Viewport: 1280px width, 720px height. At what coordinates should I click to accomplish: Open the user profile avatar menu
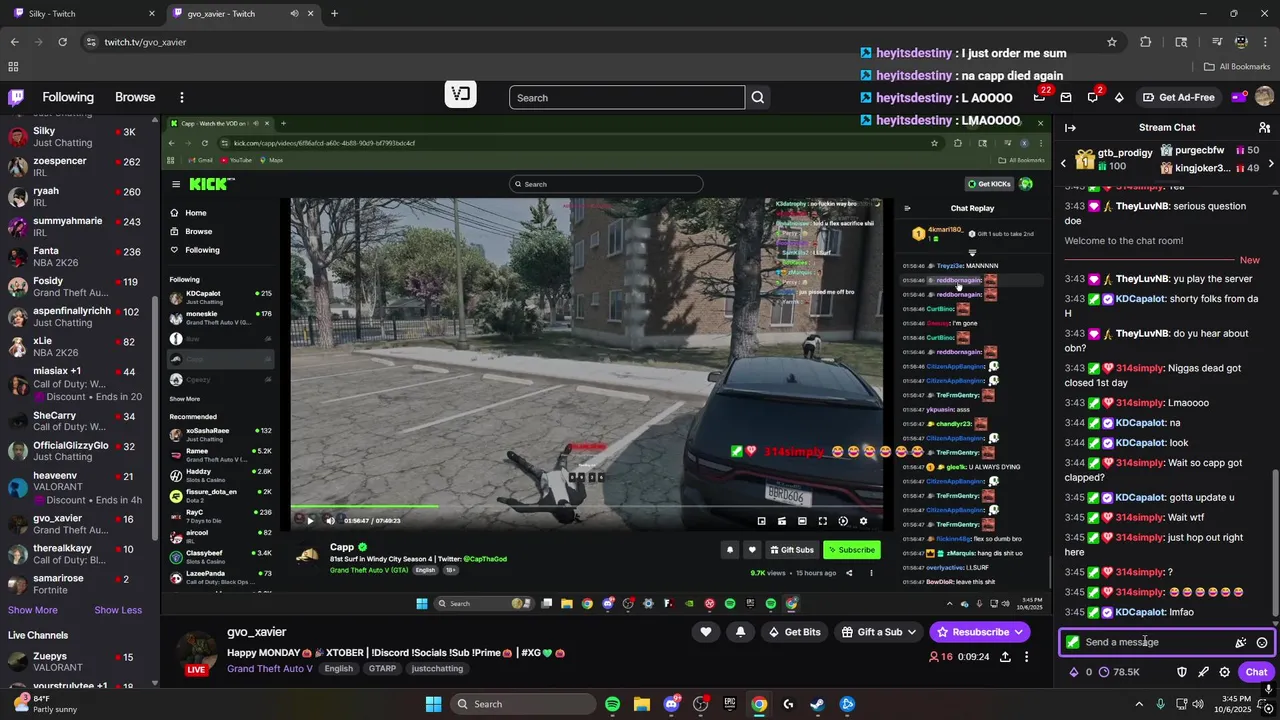1264,97
